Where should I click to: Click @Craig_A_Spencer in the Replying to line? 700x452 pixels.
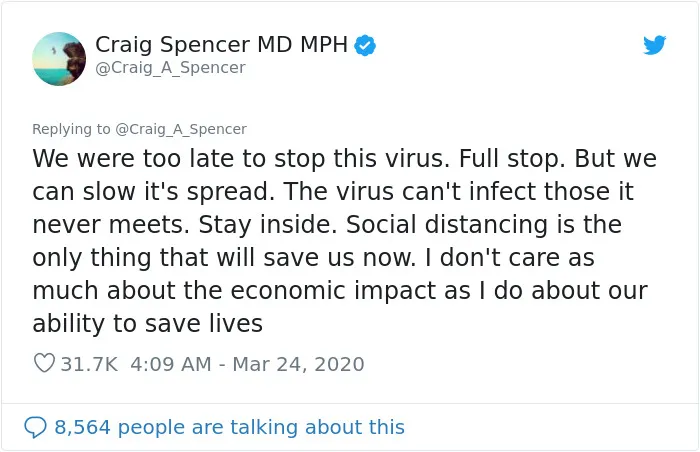181,129
